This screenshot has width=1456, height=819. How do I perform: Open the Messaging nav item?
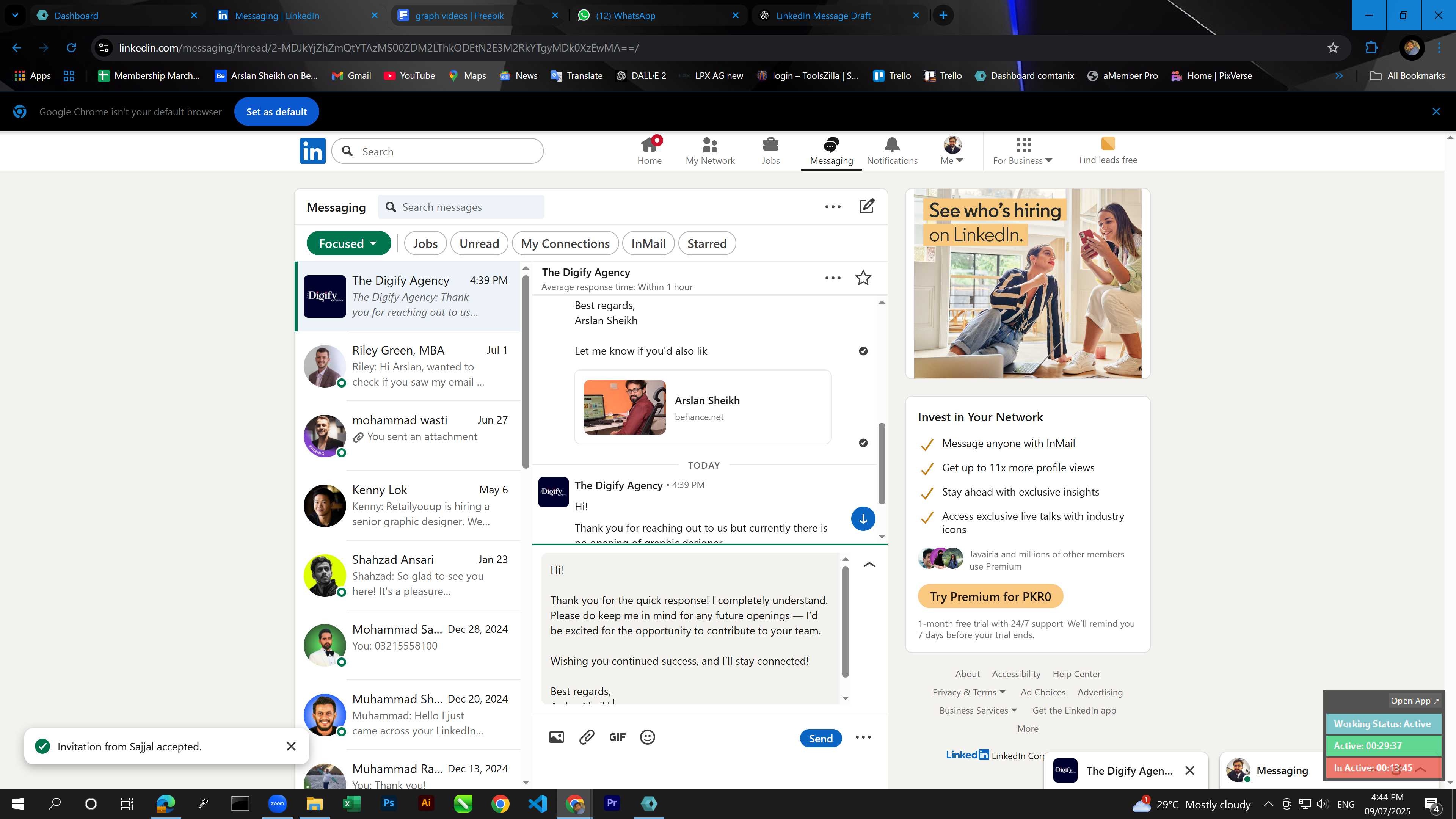(831, 151)
